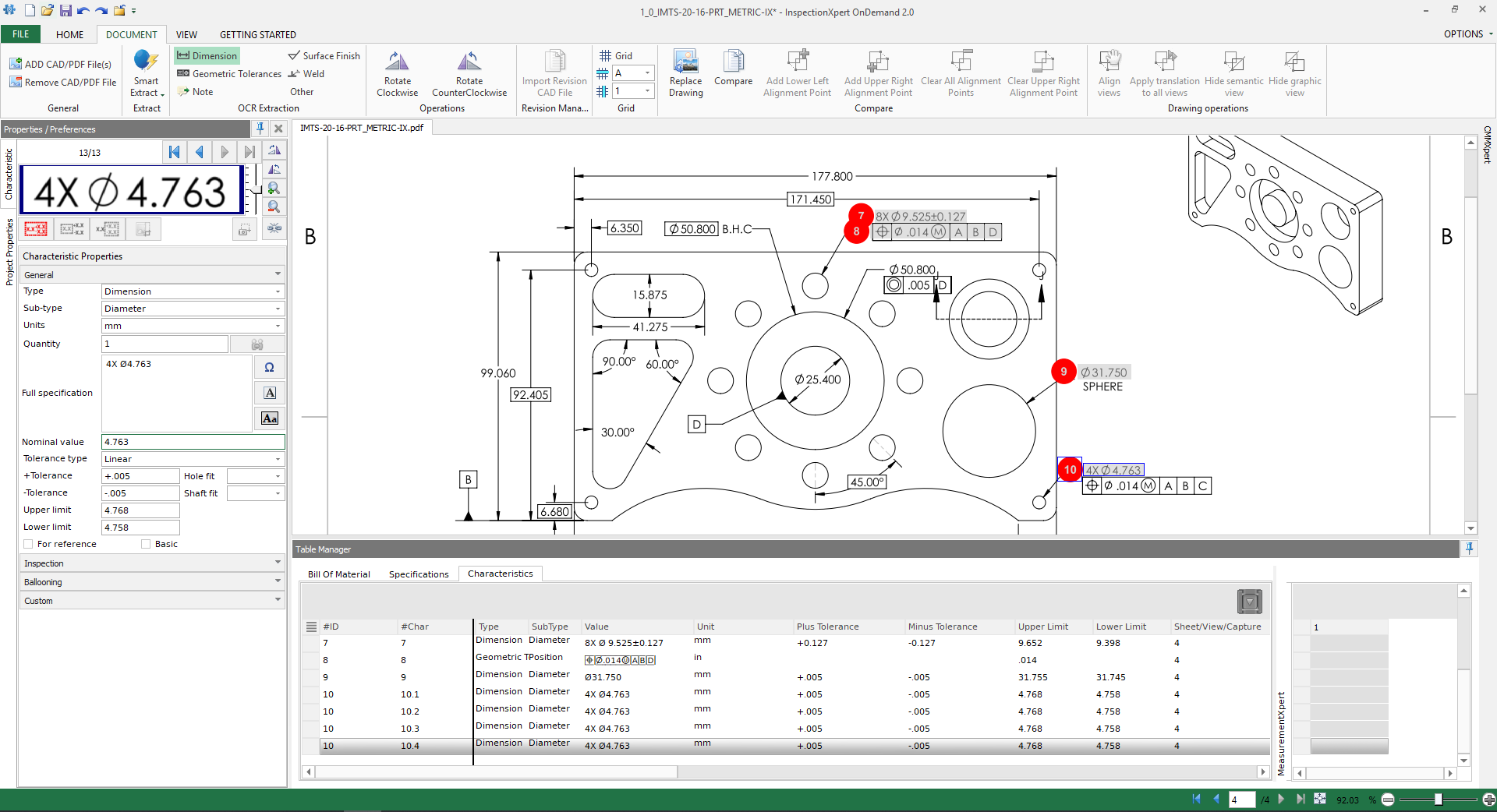Click Remove CAD/PDF File(s)
Image resolution: width=1497 pixels, height=812 pixels.
click(x=62, y=82)
